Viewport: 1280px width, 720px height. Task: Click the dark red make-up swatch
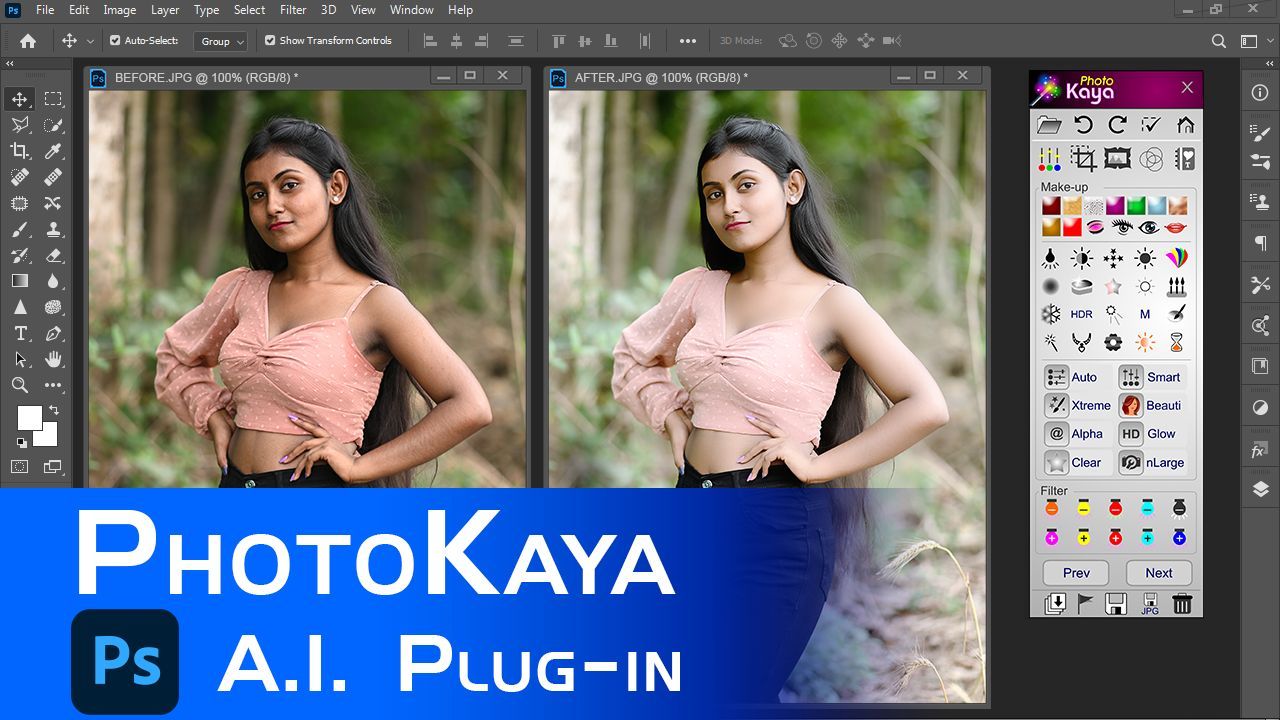1051,205
